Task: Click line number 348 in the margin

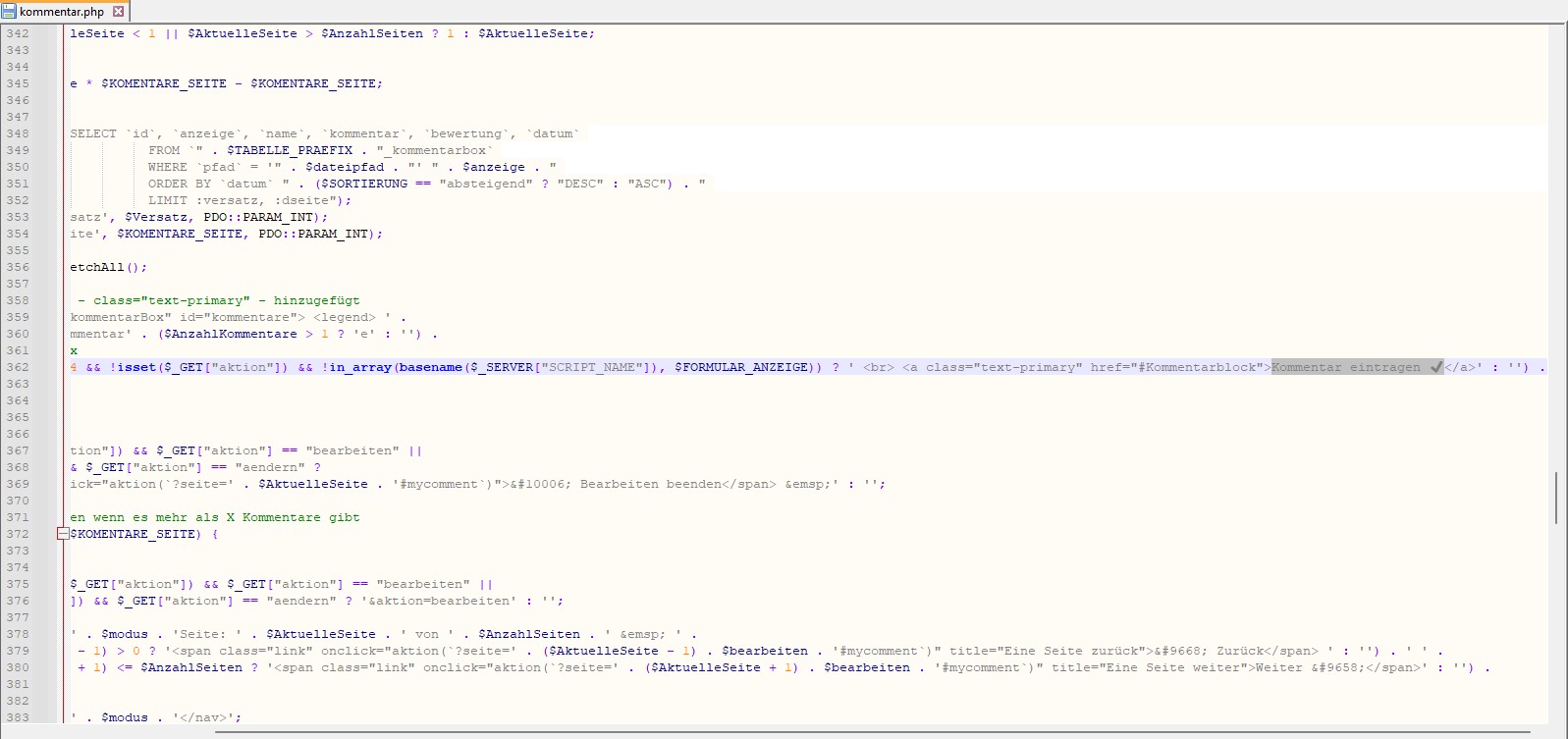Action: (18, 133)
